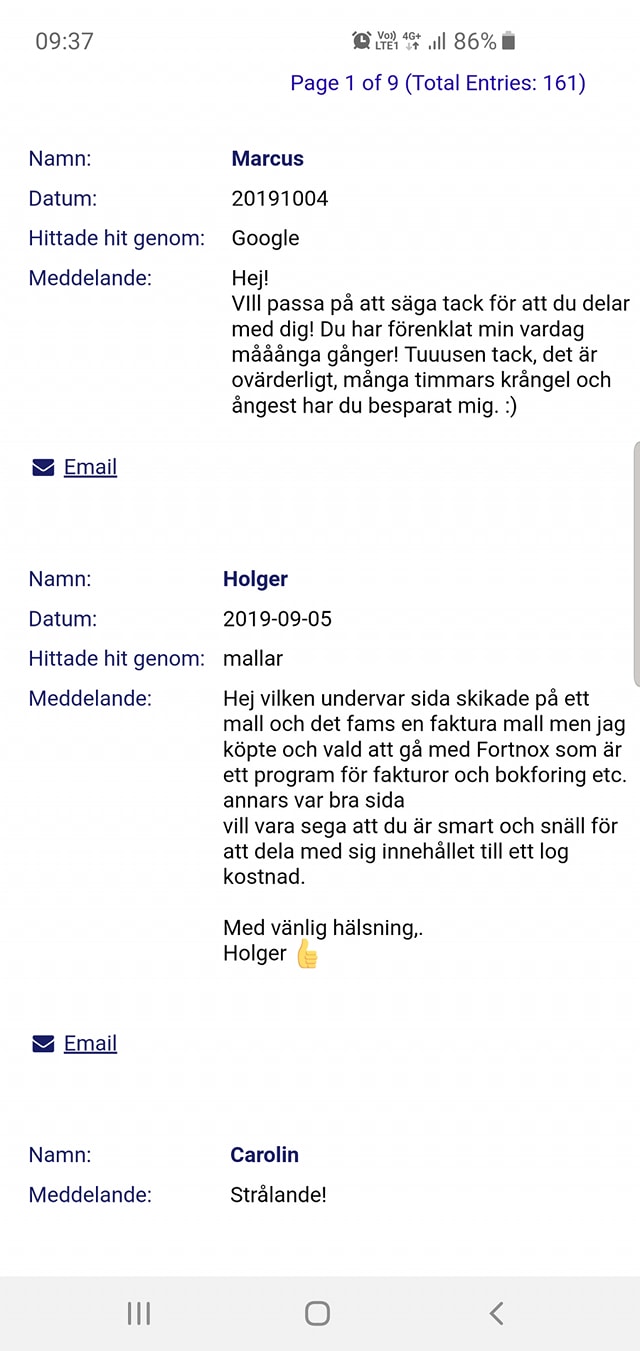The image size is (640, 1351).
Task: Open Email link below Holger's entry
Action: coord(90,1043)
